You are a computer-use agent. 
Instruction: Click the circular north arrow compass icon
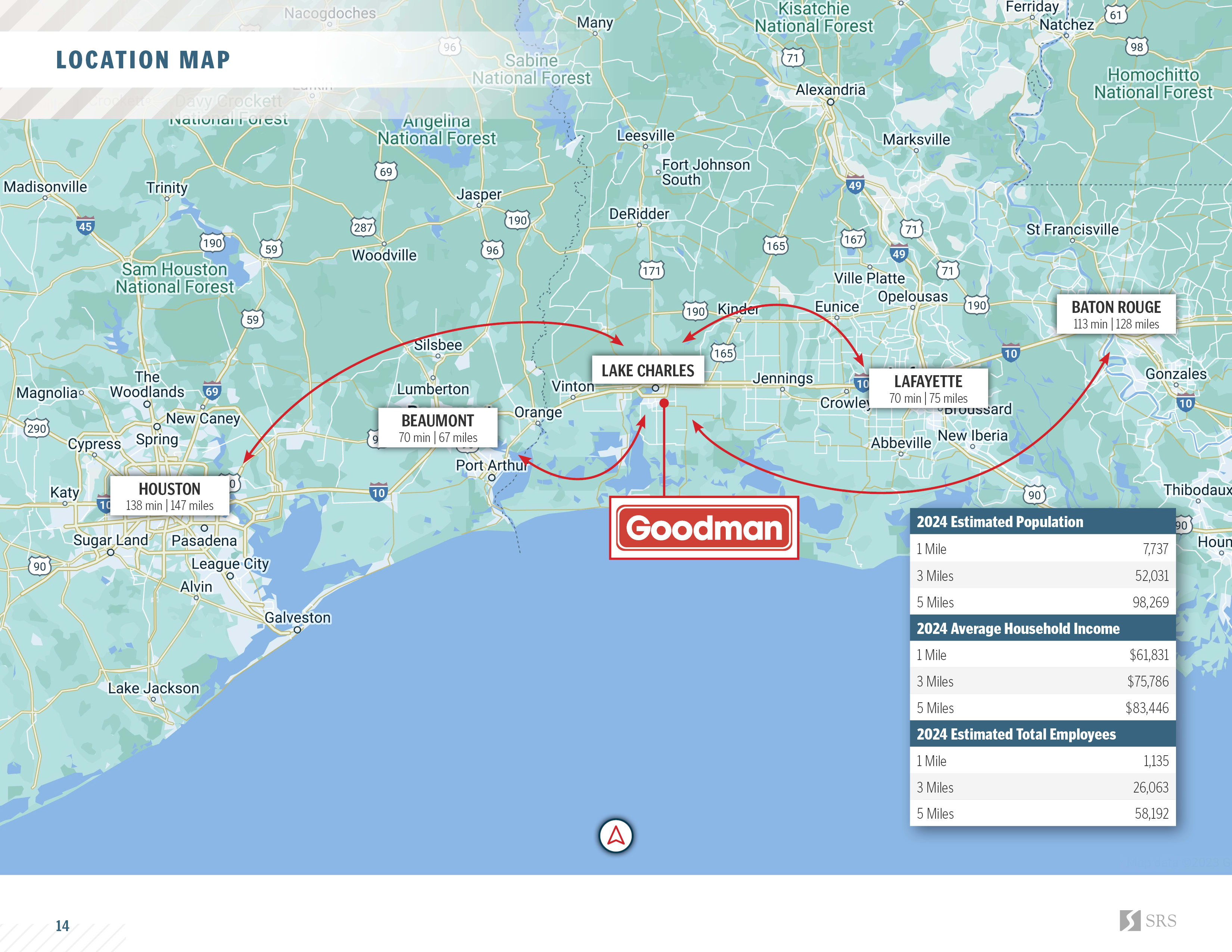(615, 836)
